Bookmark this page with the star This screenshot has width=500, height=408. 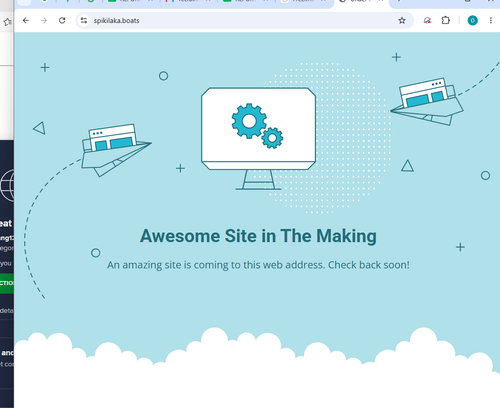click(x=402, y=21)
